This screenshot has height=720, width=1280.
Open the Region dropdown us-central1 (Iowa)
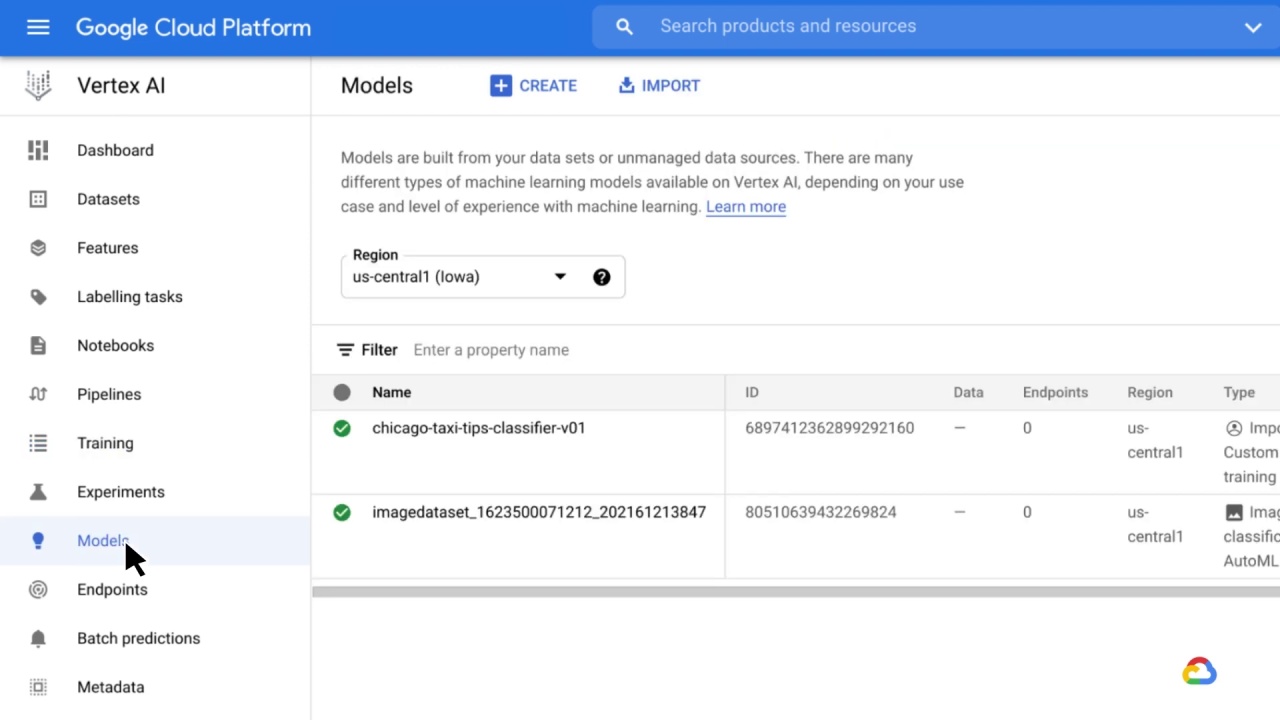point(483,277)
